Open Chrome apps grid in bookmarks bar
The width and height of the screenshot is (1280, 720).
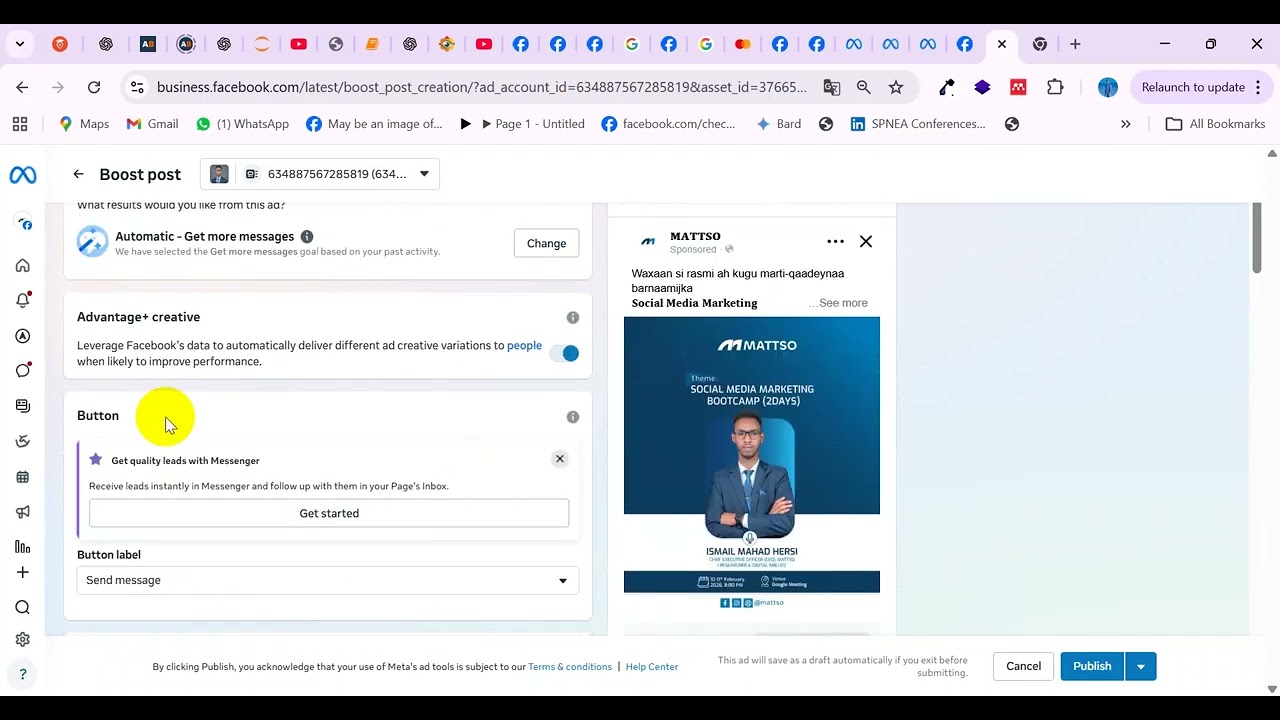[x=20, y=124]
